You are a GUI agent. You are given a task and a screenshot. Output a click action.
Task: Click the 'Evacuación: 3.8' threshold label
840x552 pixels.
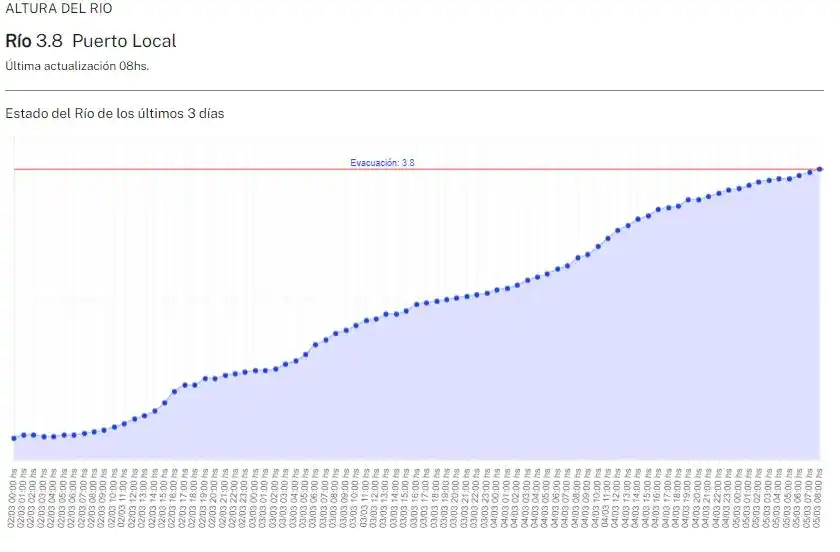pyautogui.click(x=382, y=162)
